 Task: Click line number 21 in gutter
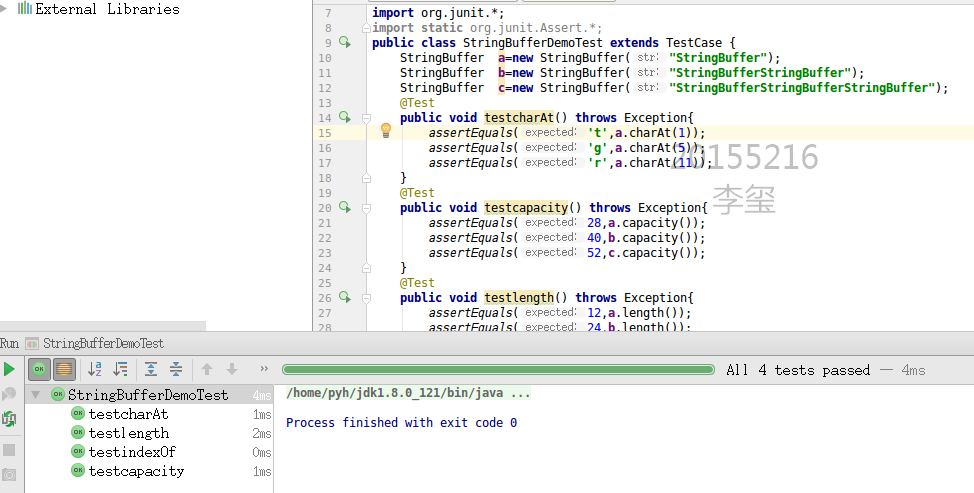point(325,223)
